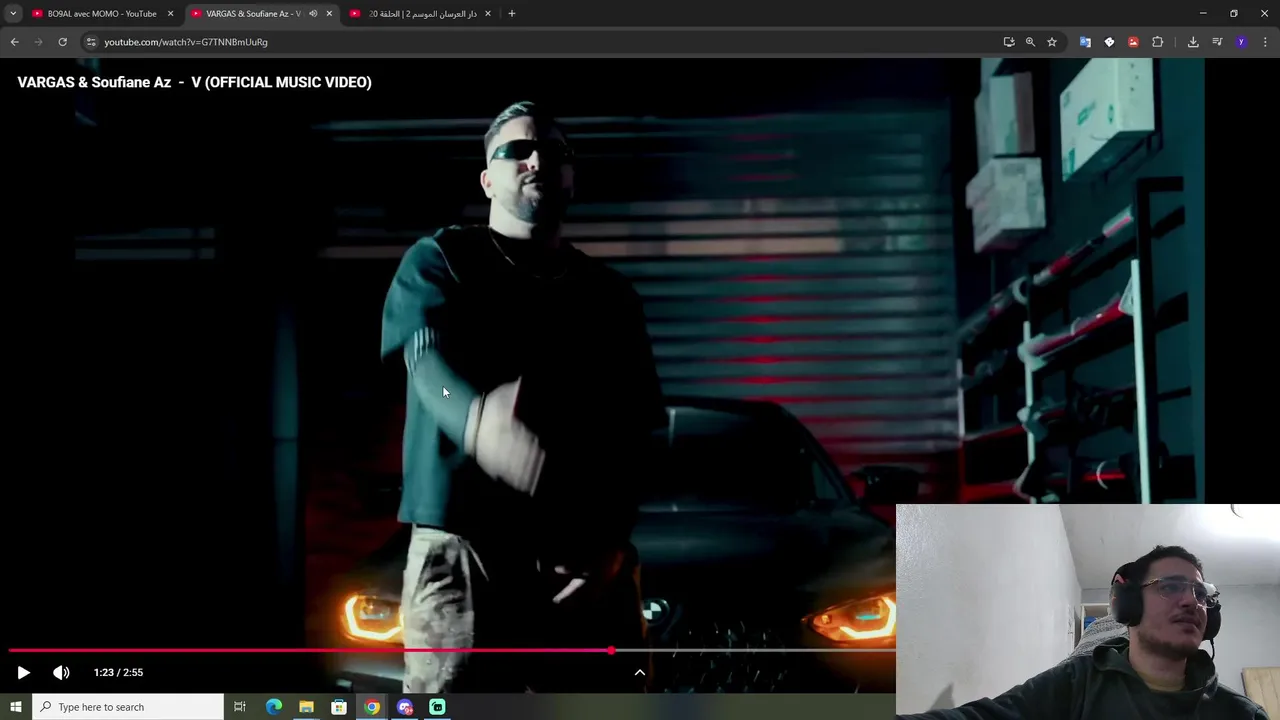Open the green app taskbar icon
Image resolution: width=1280 pixels, height=720 pixels.
437,707
